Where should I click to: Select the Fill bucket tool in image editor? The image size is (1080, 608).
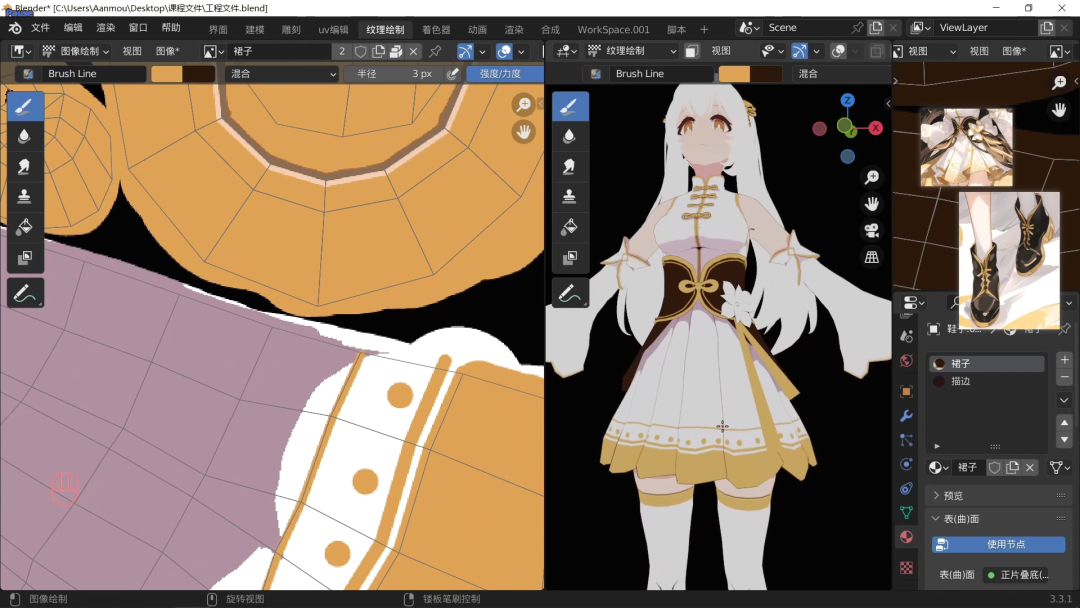25,227
